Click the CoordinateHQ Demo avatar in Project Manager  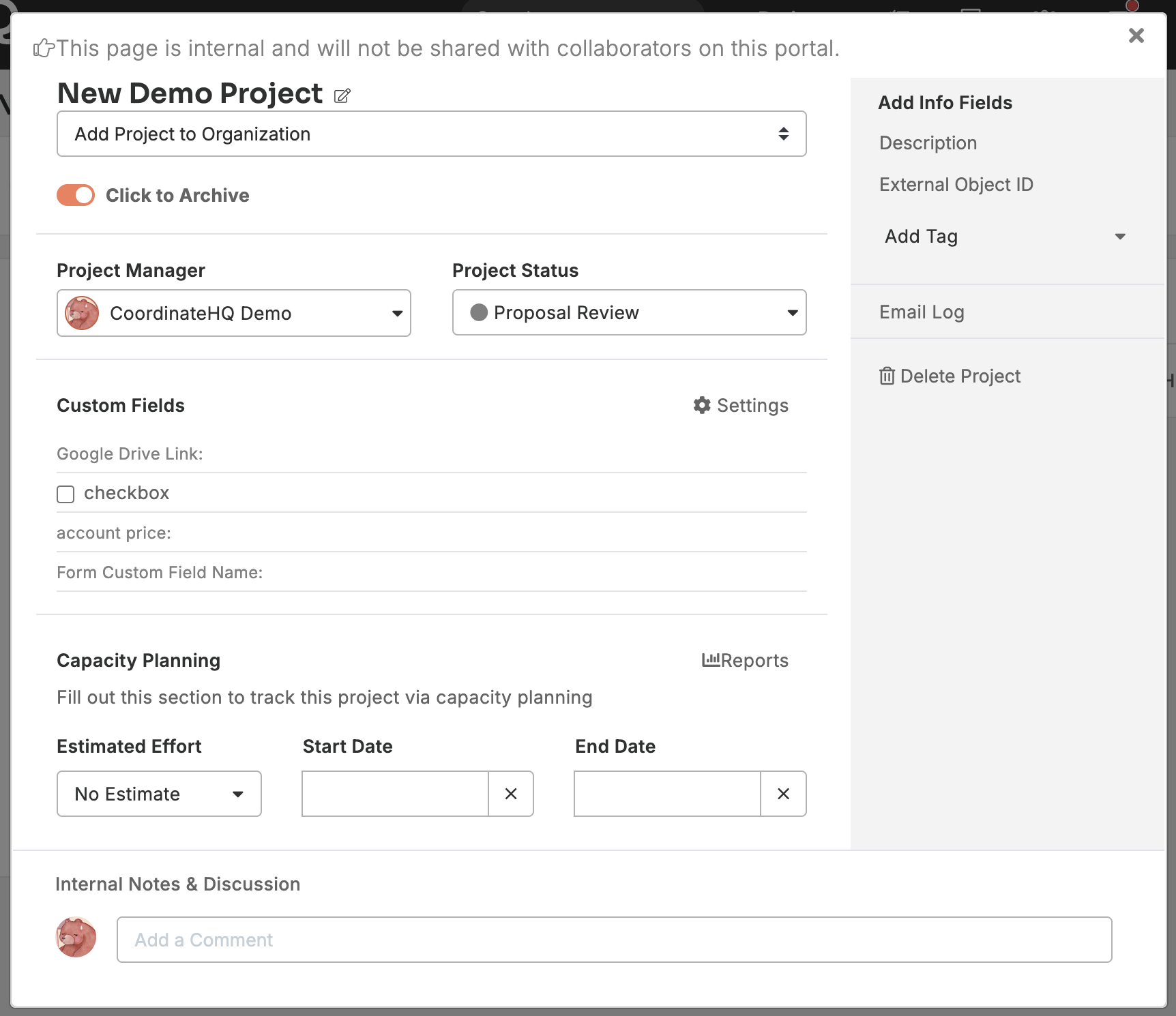tap(82, 313)
